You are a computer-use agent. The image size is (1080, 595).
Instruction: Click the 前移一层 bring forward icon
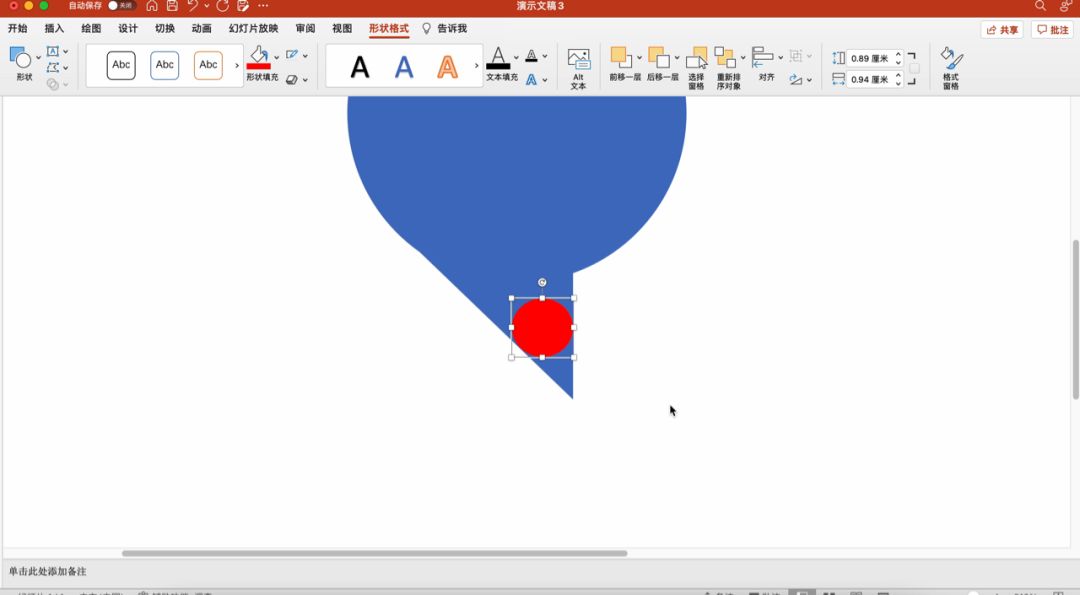pyautogui.click(x=621, y=57)
